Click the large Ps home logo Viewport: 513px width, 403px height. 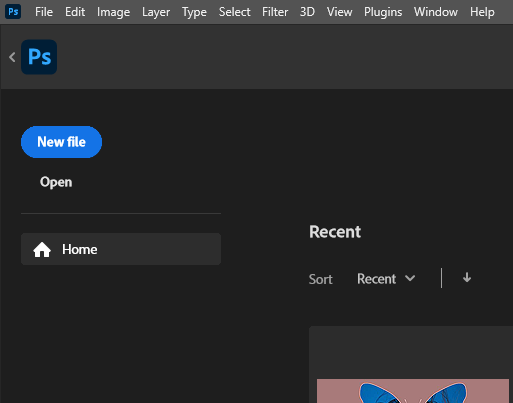coord(39,57)
